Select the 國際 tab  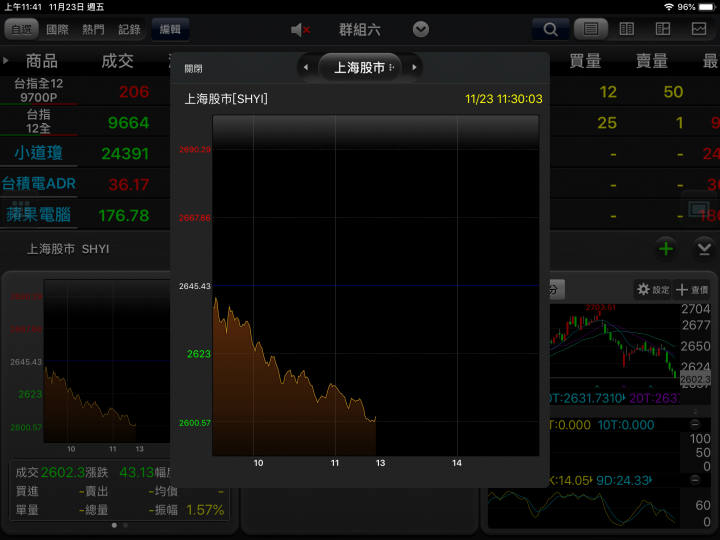coord(57,29)
